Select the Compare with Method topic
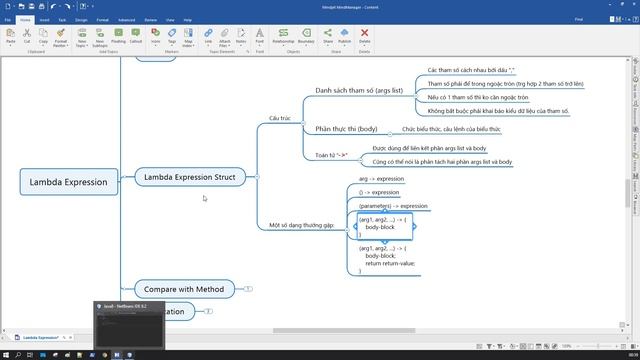Image resolution: width=640 pixels, height=360 pixels. 184,289
